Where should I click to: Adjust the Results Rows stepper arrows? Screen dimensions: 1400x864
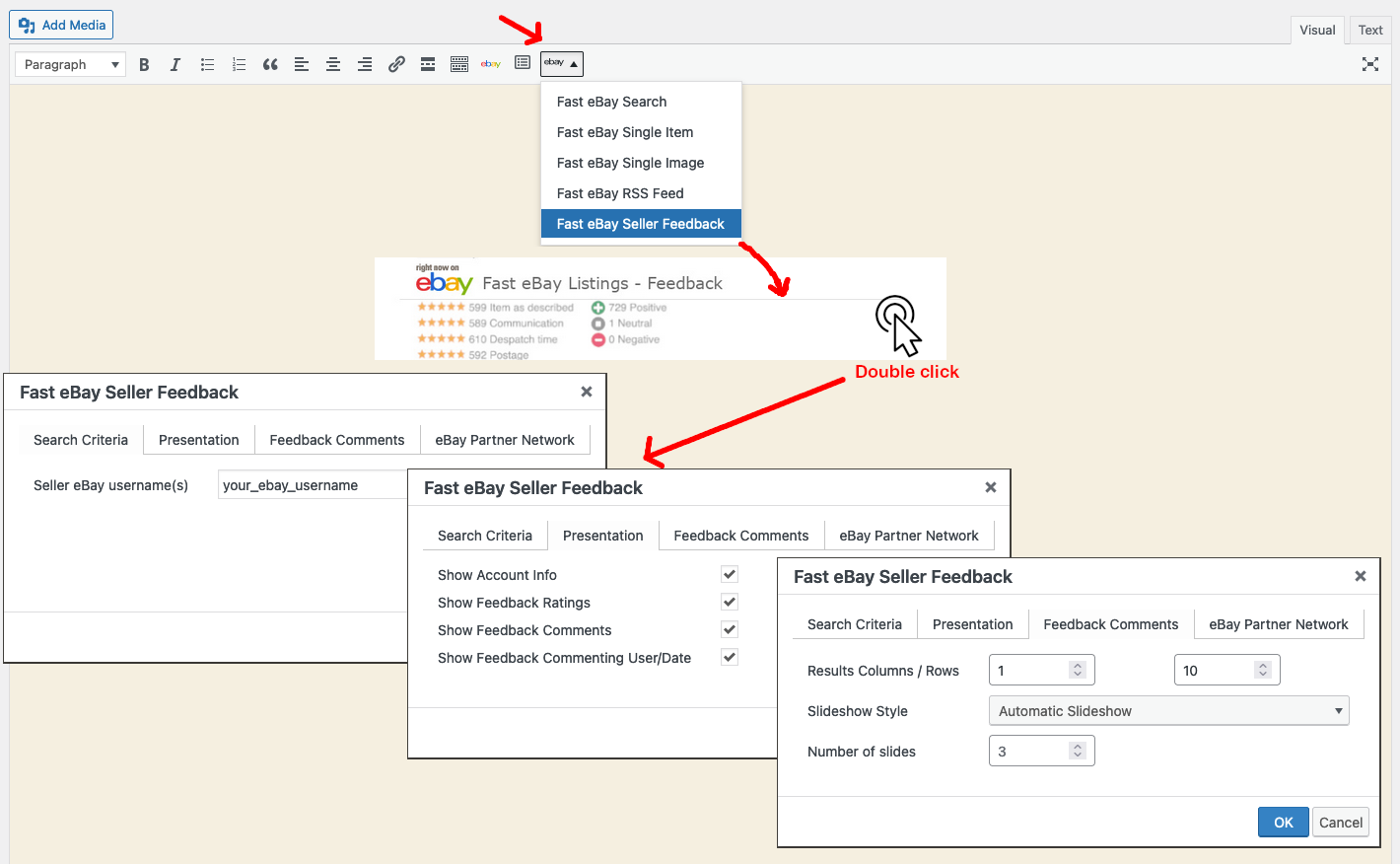[1263, 670]
